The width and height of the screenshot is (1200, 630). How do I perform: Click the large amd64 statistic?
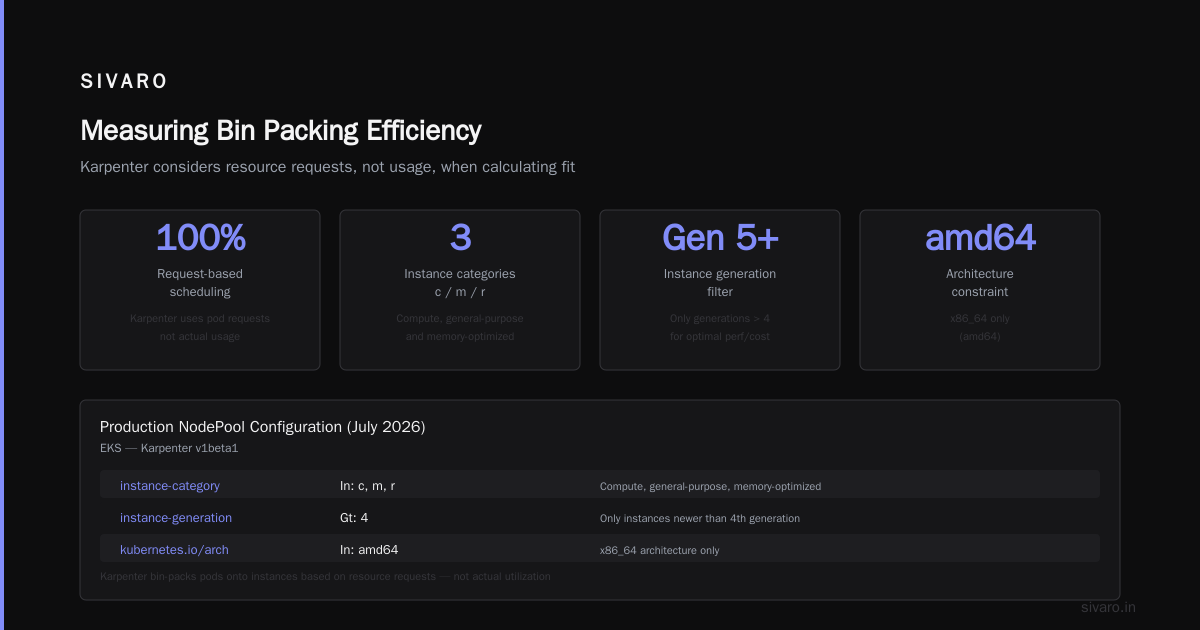coord(980,238)
